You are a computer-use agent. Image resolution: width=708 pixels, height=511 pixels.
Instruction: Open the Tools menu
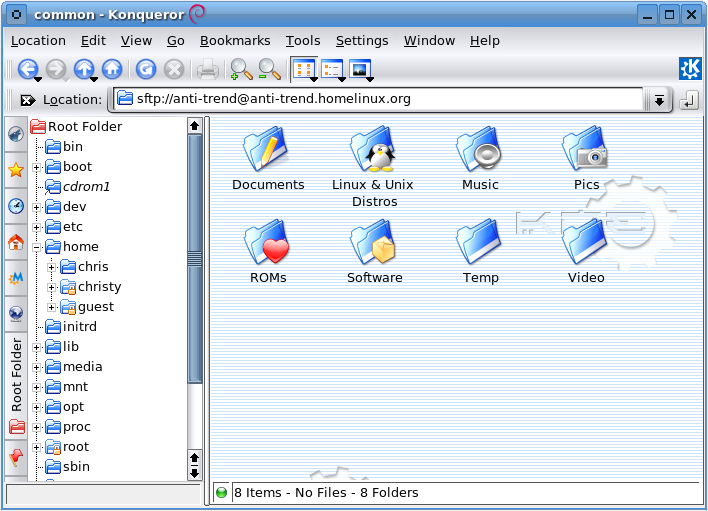coord(303,41)
